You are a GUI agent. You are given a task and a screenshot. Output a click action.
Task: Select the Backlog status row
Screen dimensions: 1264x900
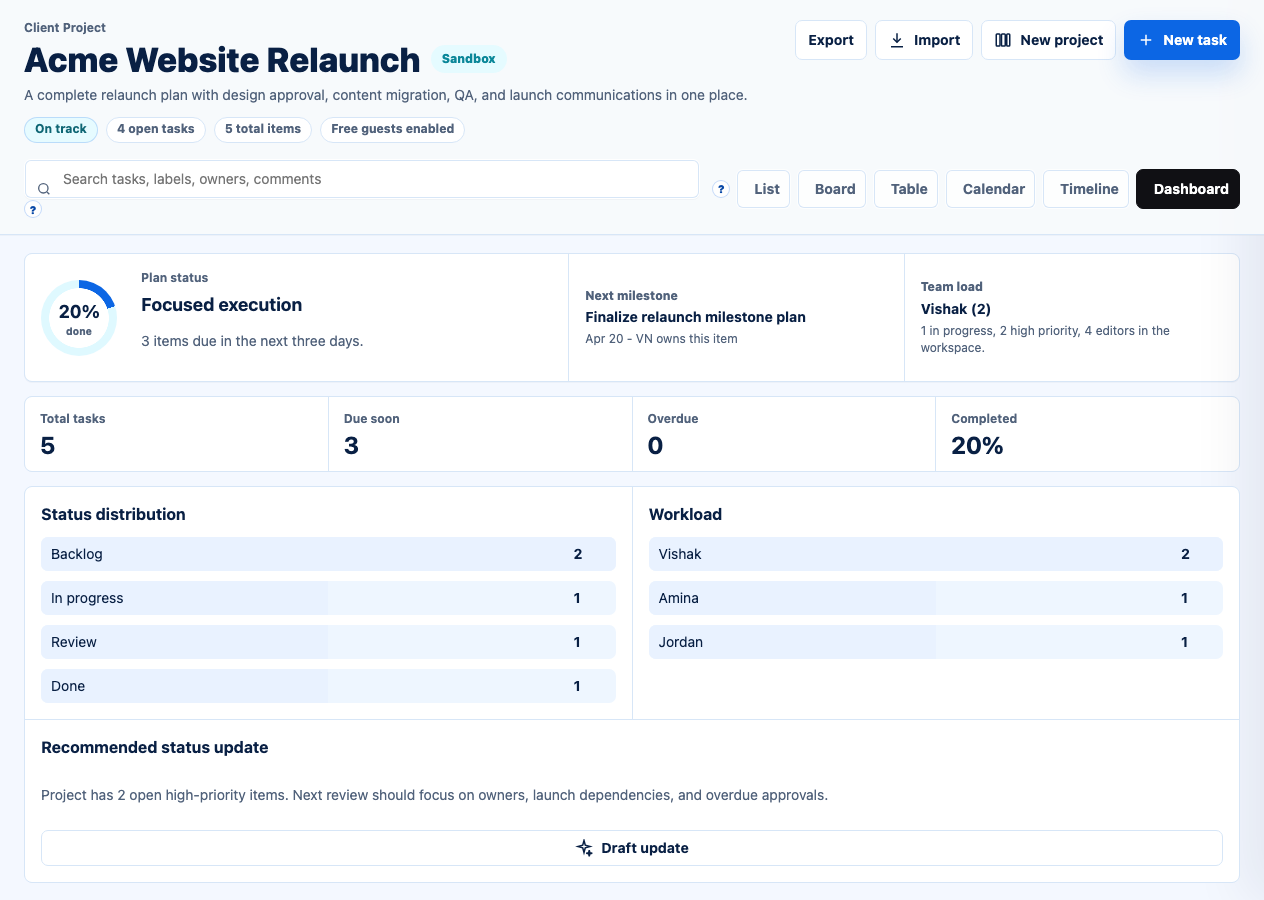(x=328, y=554)
